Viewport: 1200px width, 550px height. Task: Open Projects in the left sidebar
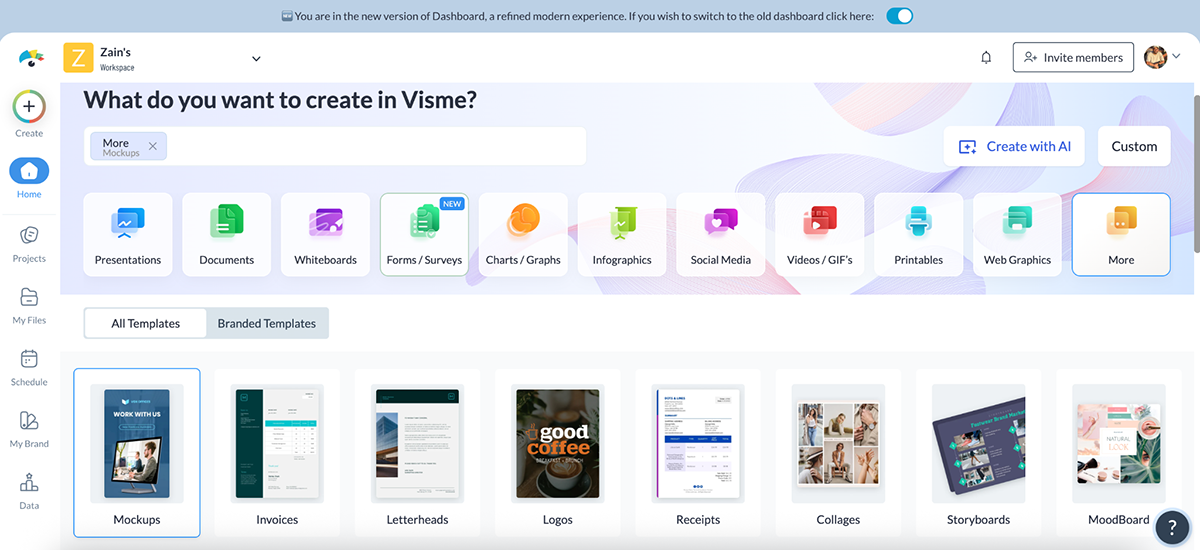pyautogui.click(x=29, y=236)
